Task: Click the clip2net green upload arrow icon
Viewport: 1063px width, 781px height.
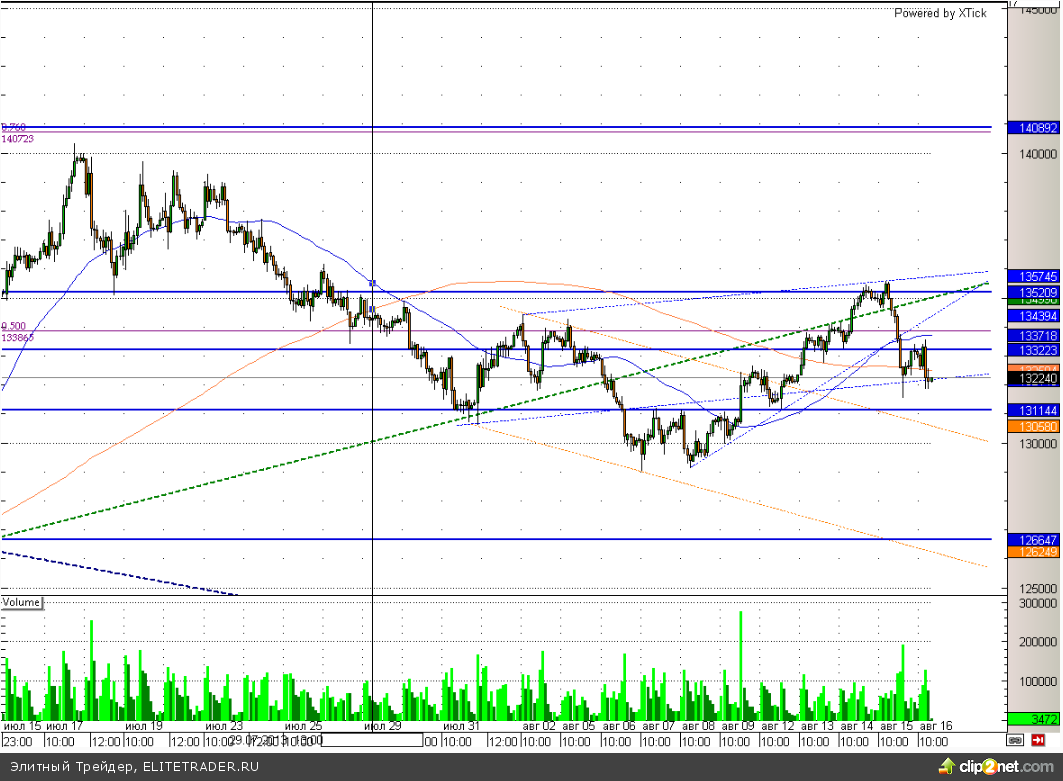Action: click(946, 765)
